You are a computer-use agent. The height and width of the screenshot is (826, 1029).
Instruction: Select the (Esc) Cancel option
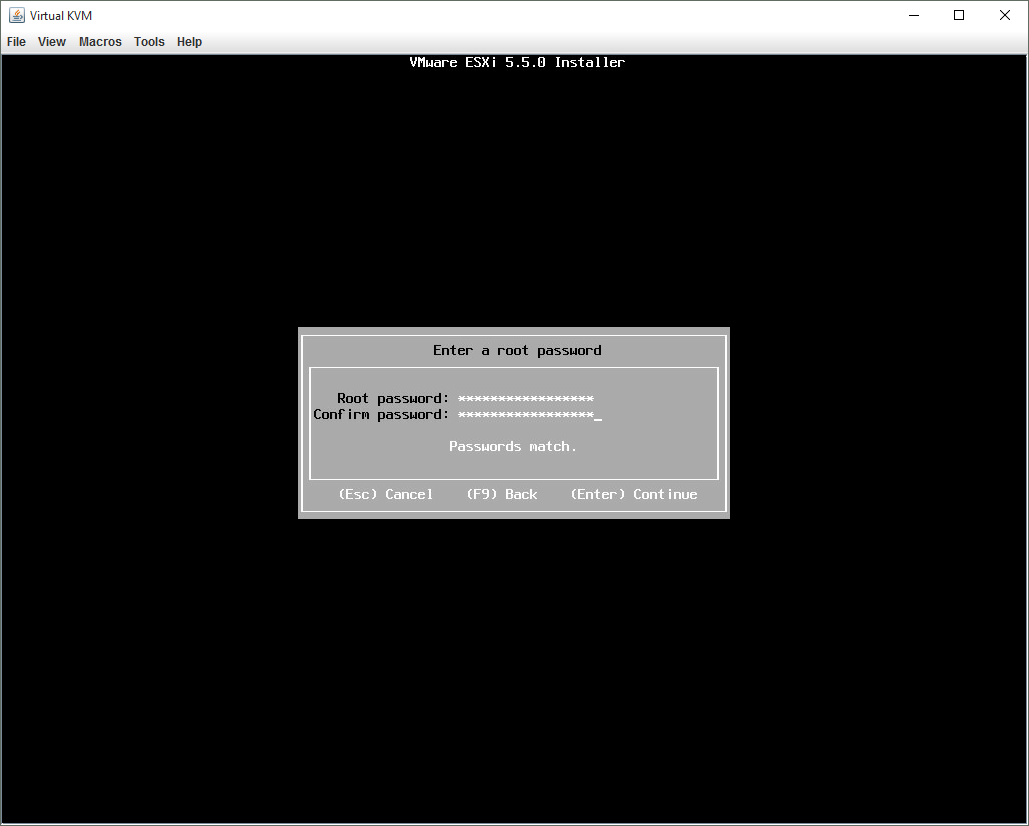click(x=386, y=494)
